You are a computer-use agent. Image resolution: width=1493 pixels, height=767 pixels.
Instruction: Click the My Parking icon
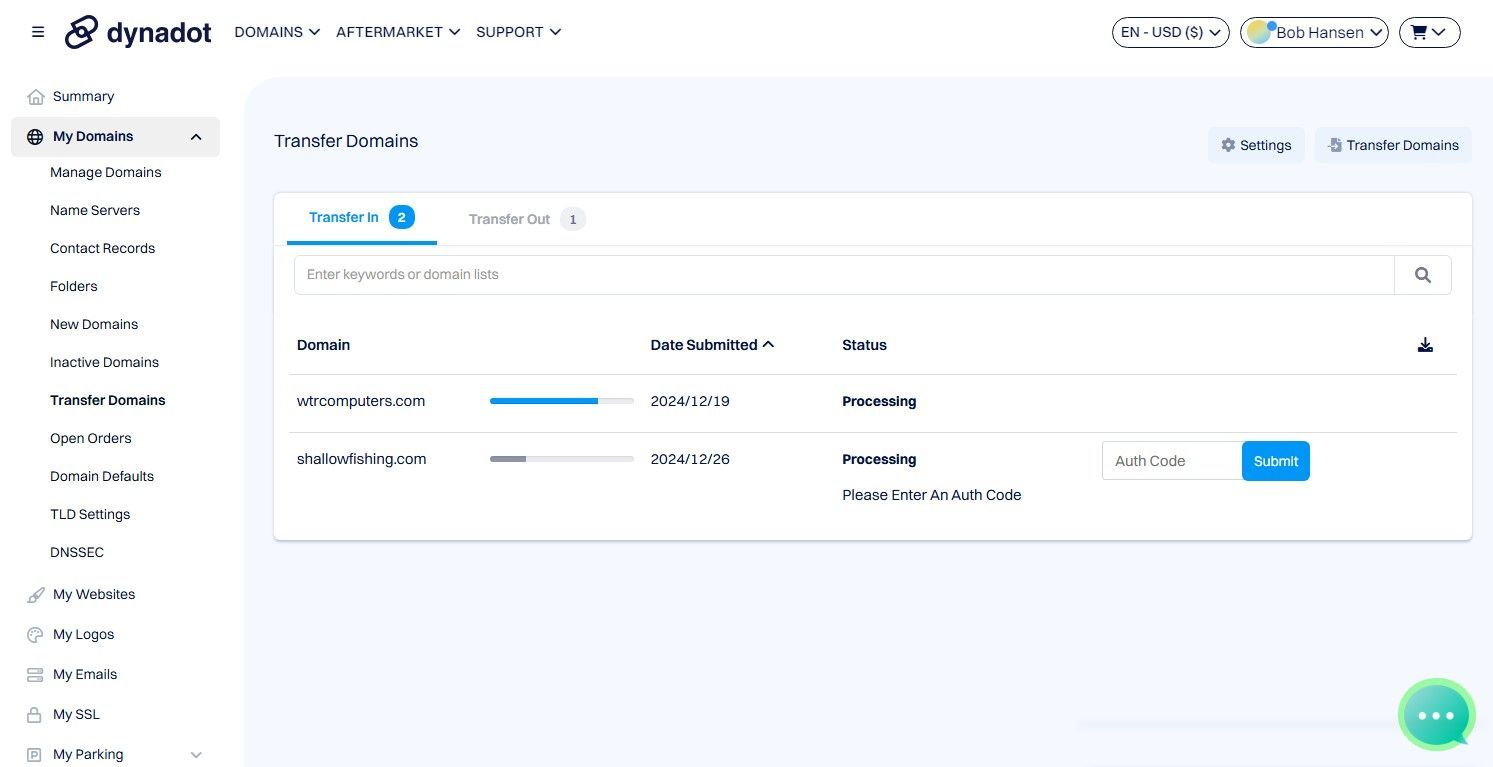[x=35, y=755]
